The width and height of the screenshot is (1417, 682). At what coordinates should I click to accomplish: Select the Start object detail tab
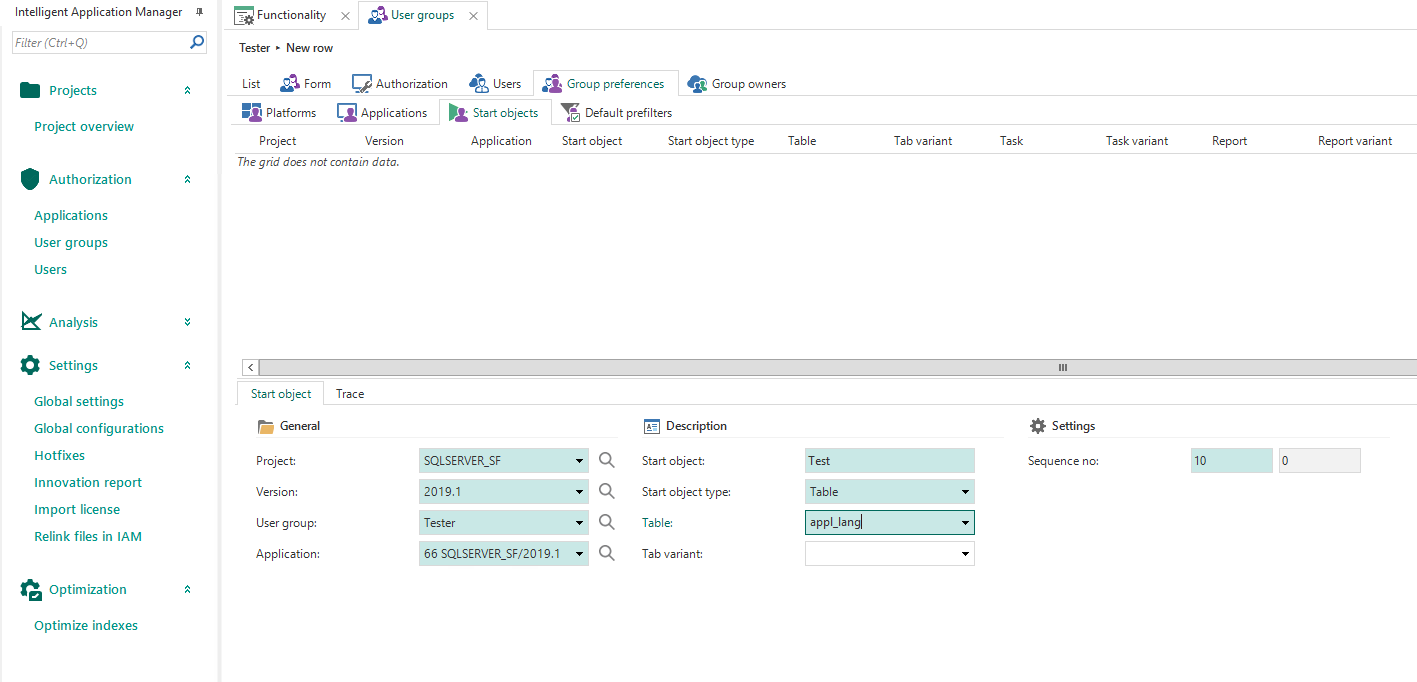pyautogui.click(x=281, y=394)
